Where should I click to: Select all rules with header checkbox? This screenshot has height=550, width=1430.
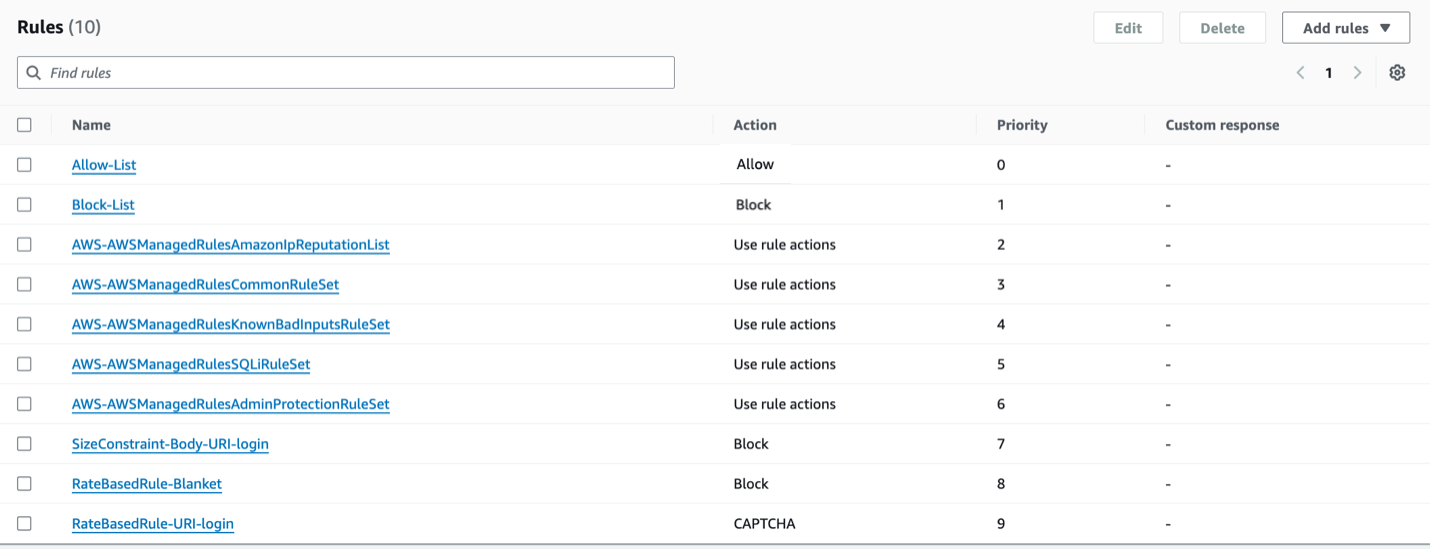point(24,125)
